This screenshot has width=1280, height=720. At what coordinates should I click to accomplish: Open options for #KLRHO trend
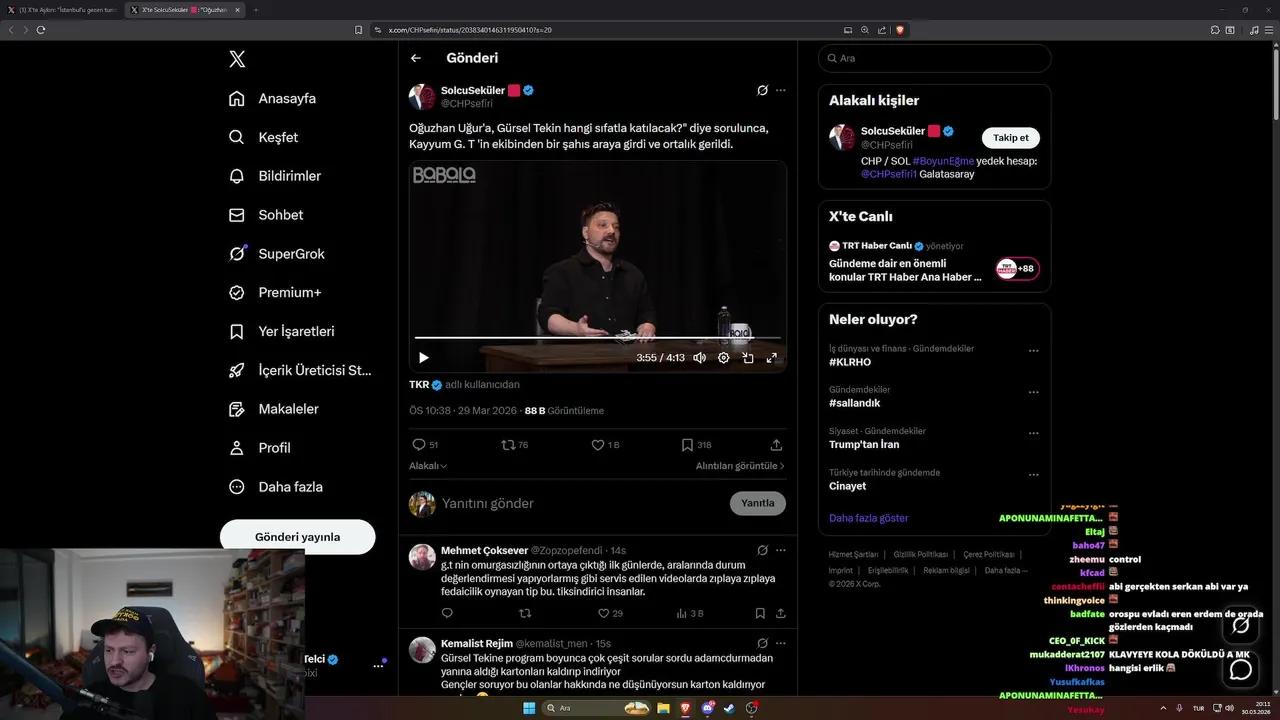(1033, 351)
